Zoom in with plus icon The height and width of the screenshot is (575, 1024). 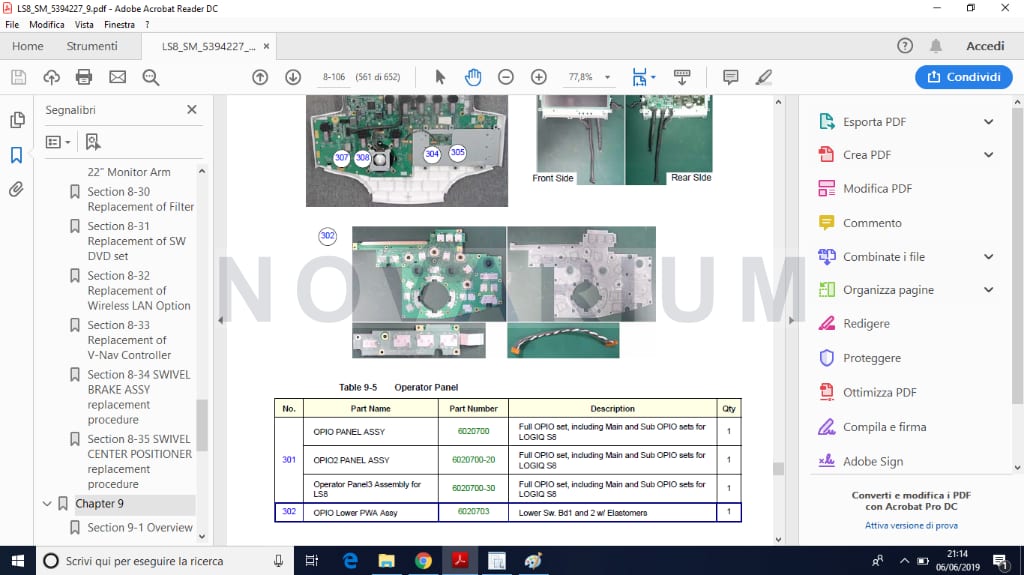pyautogui.click(x=539, y=77)
